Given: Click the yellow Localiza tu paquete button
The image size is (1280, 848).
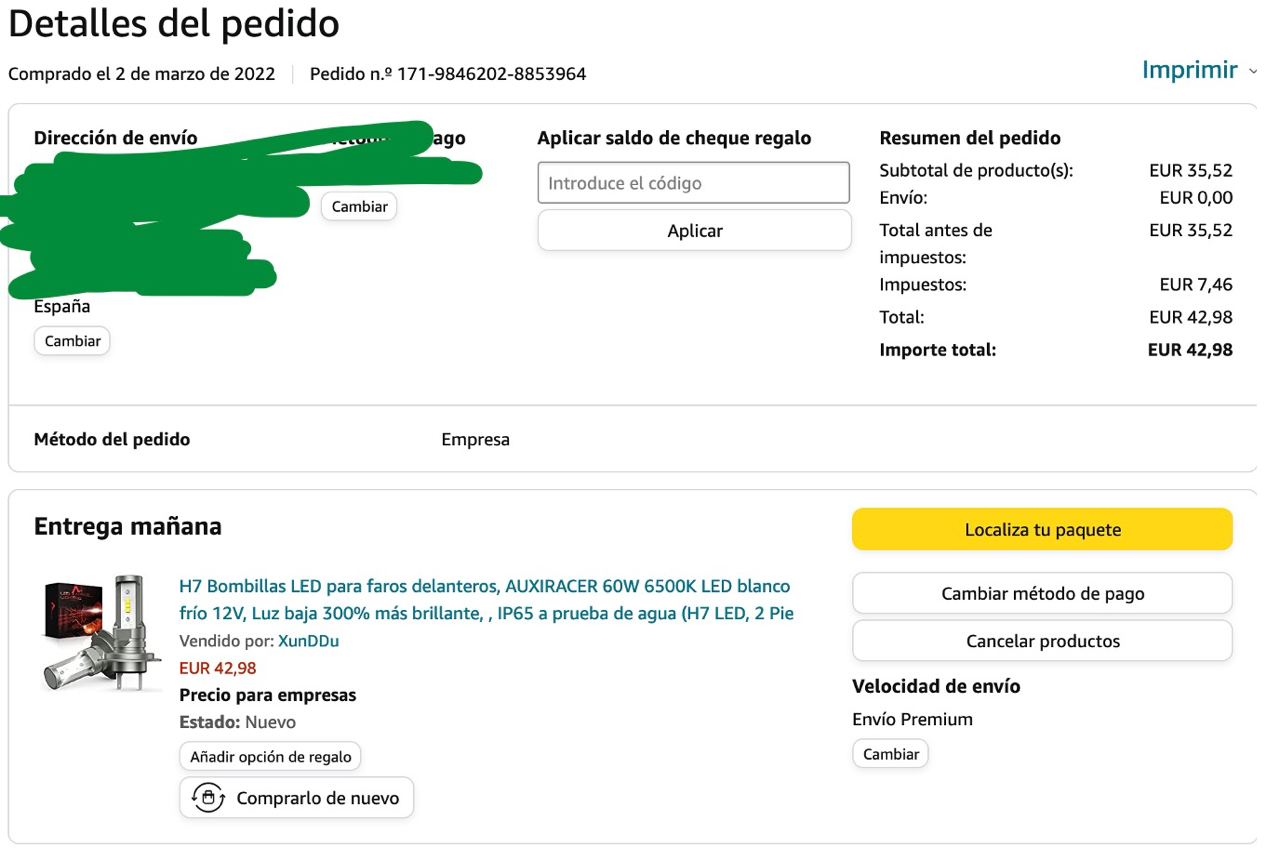Looking at the screenshot, I should (1042, 530).
